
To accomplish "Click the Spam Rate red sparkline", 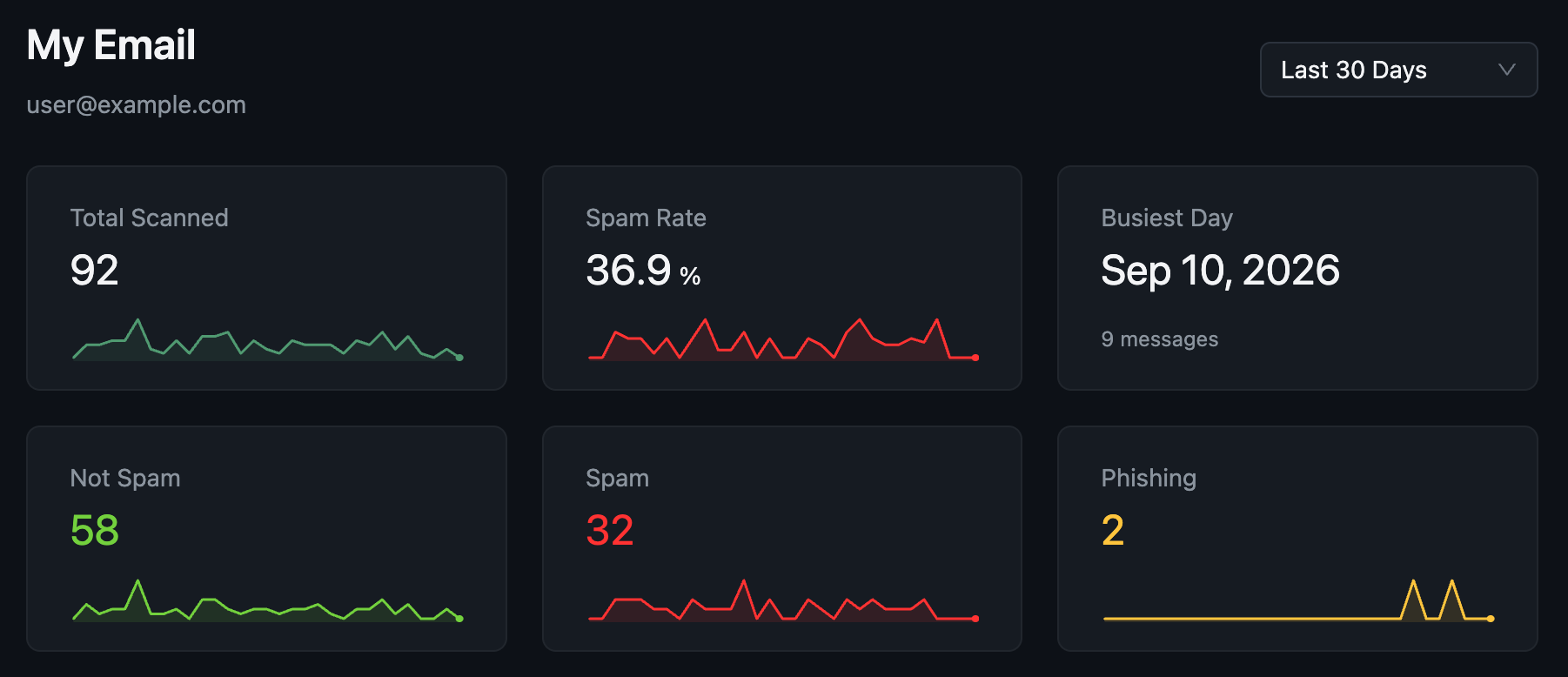I will click(x=782, y=339).
